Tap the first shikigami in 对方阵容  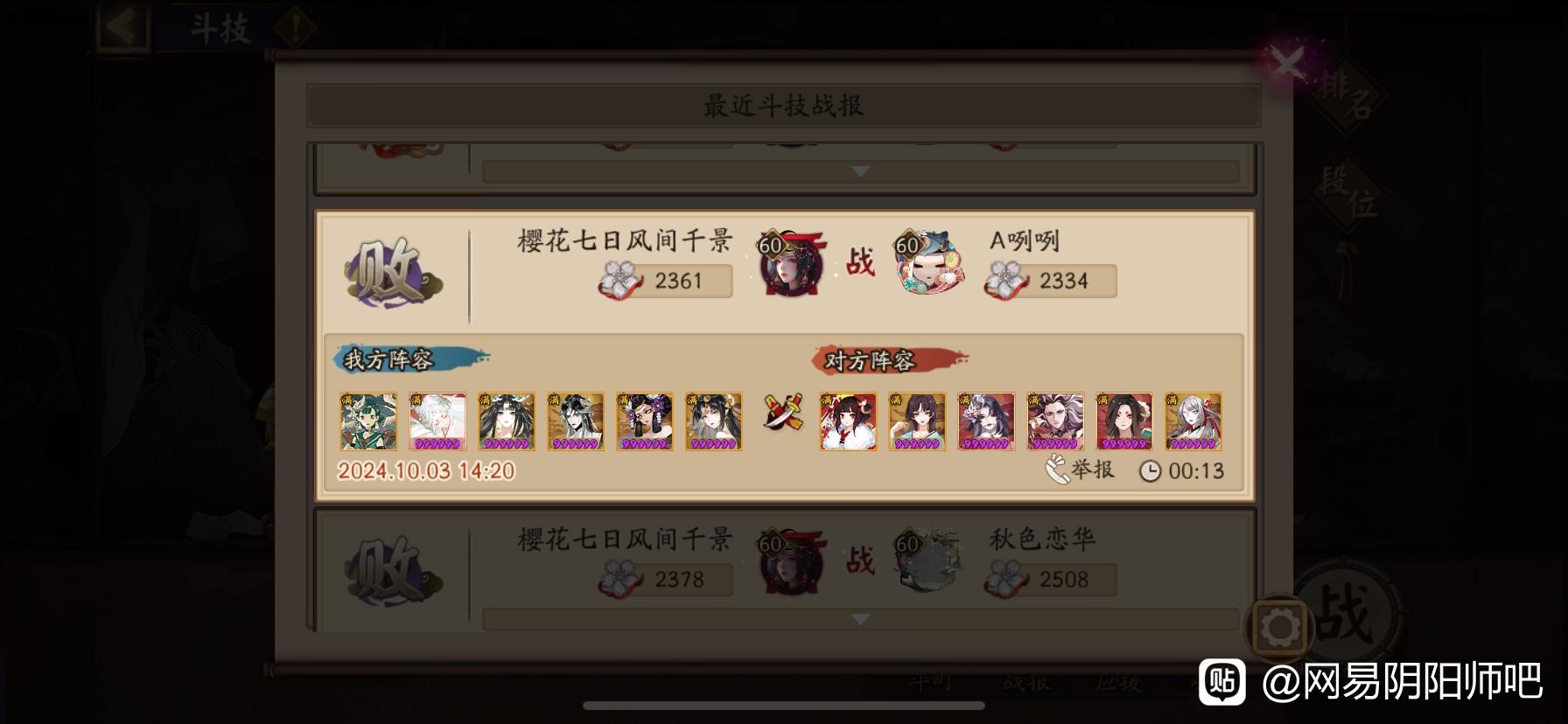pos(848,421)
